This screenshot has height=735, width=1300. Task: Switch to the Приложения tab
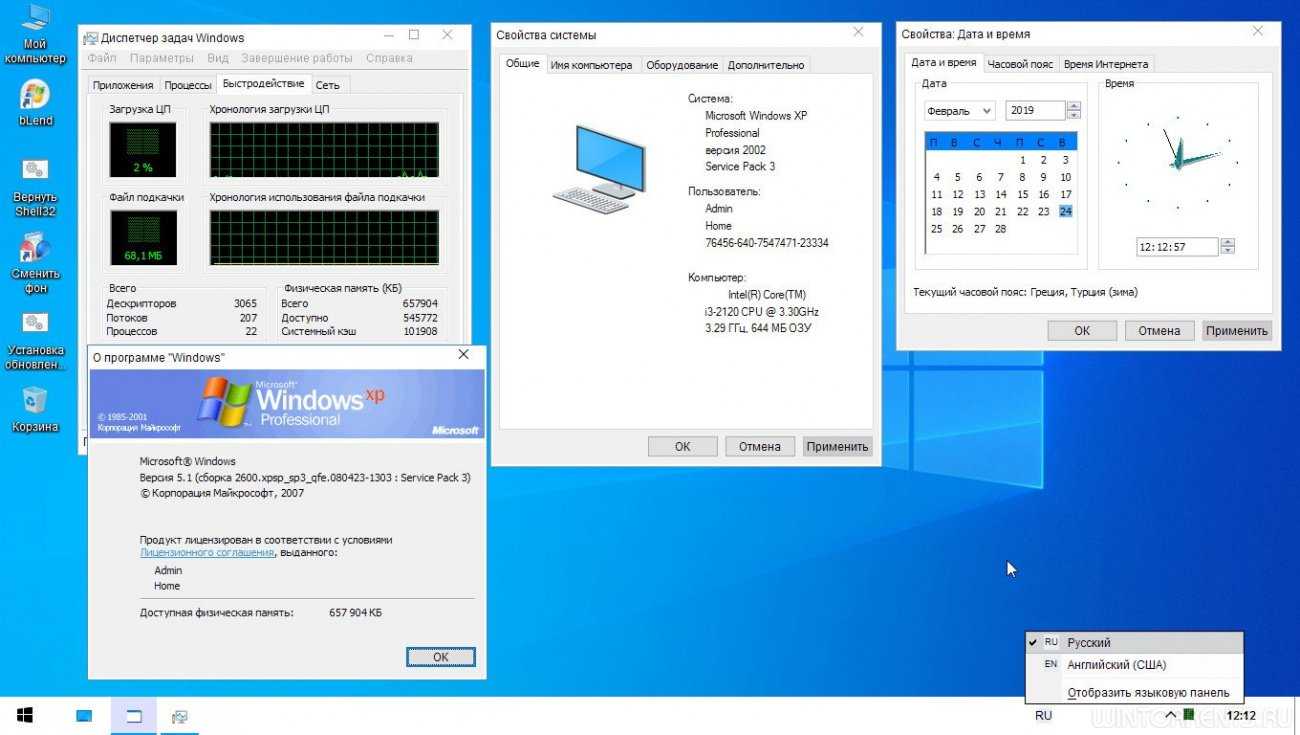click(x=122, y=85)
